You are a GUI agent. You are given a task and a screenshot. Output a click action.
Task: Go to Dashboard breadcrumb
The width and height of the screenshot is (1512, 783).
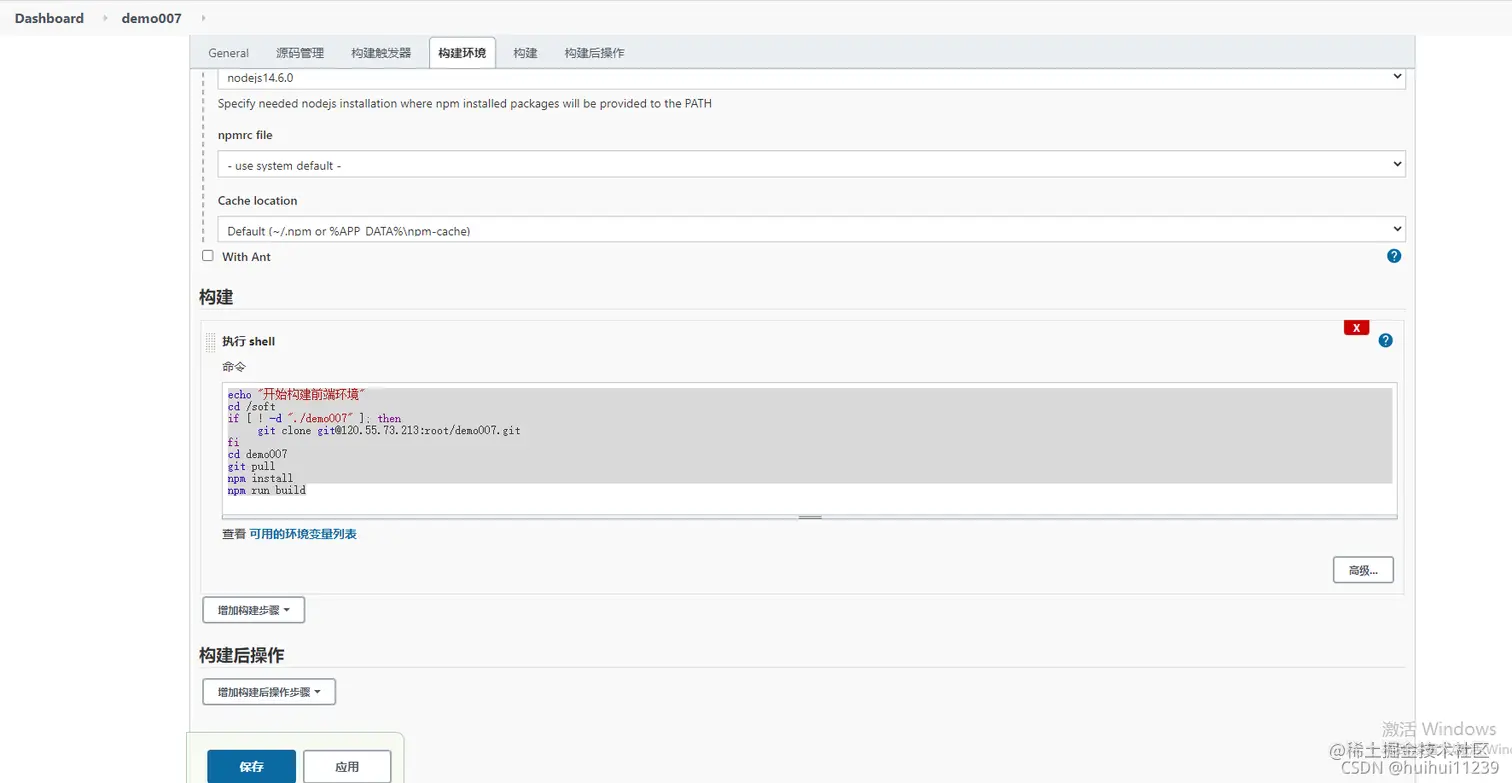coord(49,18)
